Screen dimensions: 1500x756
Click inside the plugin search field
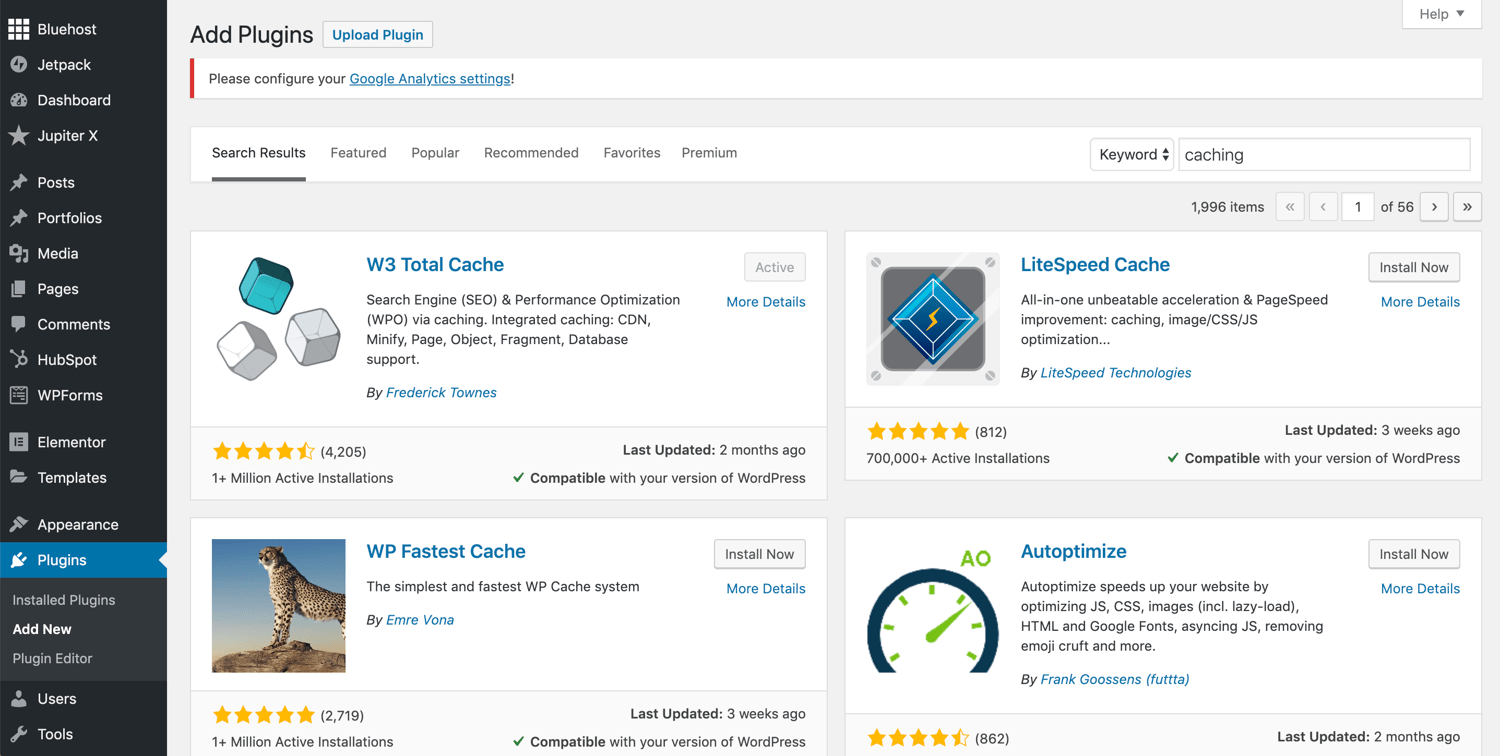pos(1323,155)
